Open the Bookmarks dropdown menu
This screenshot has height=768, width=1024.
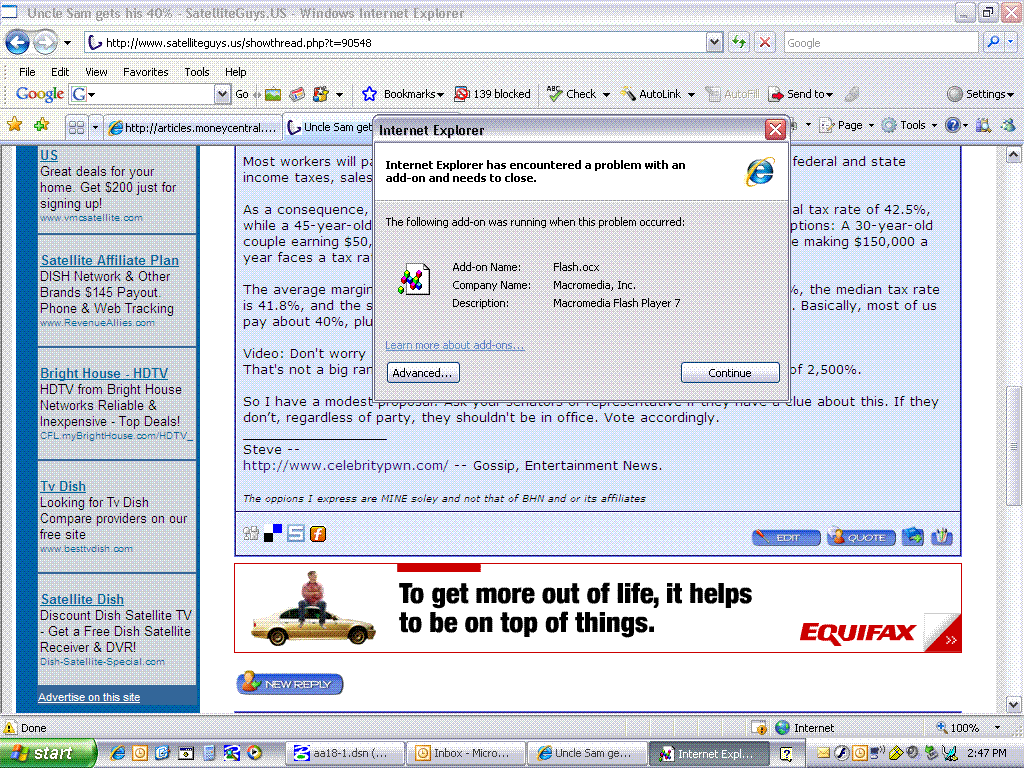(x=440, y=95)
